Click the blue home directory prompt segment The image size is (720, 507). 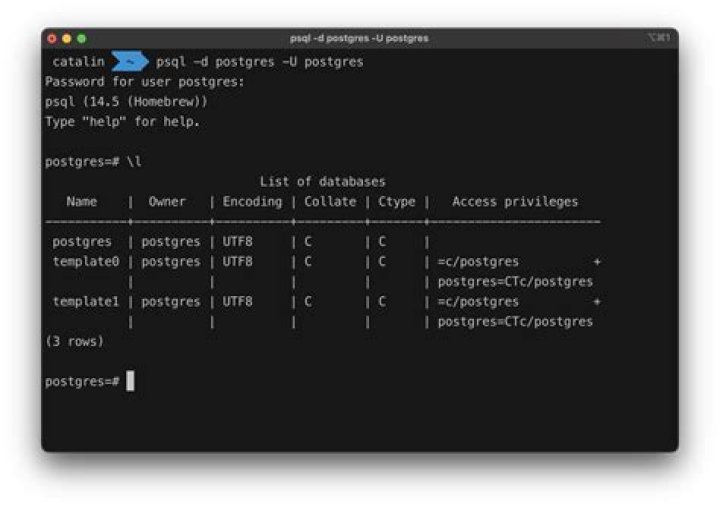pos(130,62)
